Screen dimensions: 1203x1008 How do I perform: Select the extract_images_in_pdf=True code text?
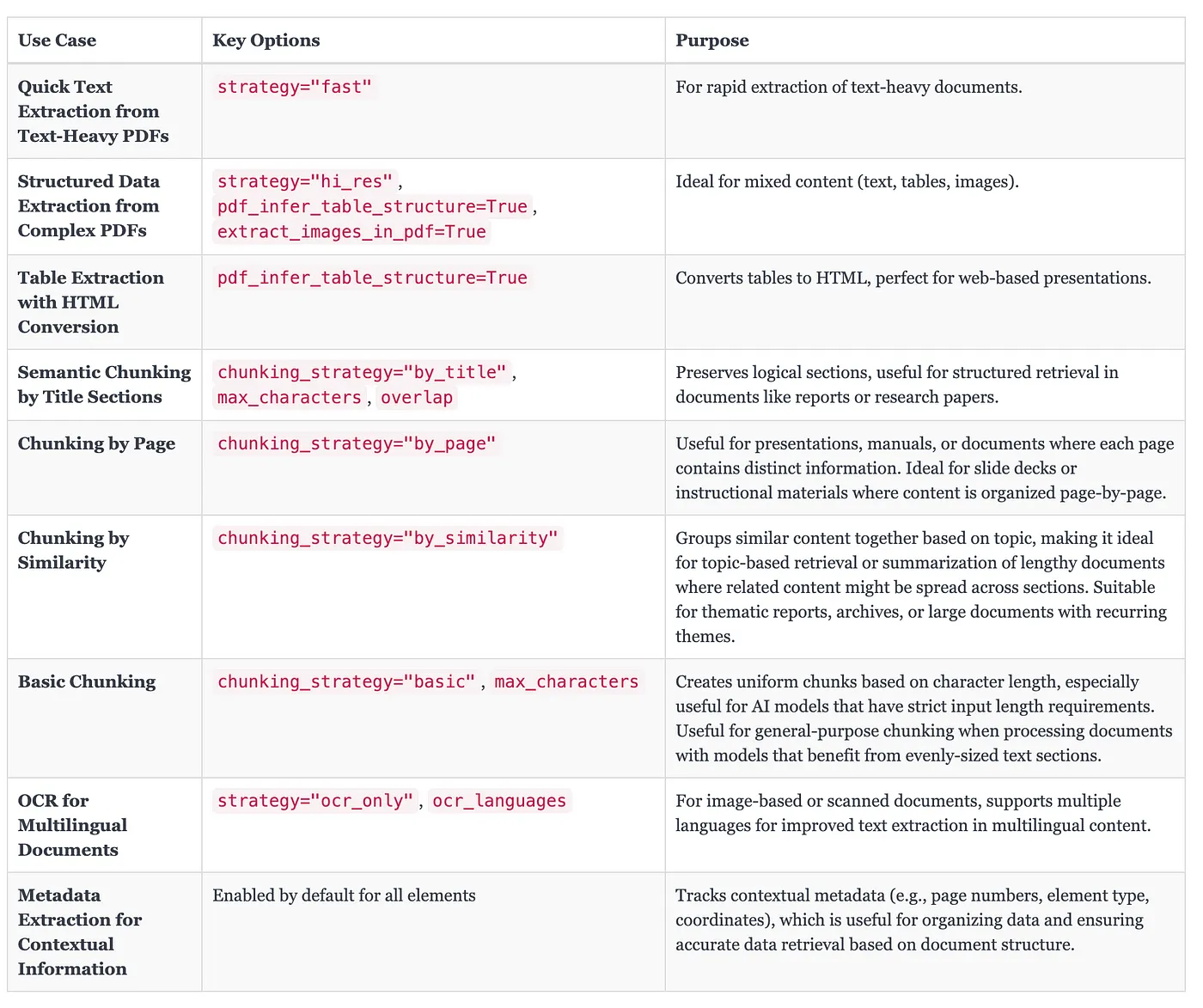click(x=351, y=232)
